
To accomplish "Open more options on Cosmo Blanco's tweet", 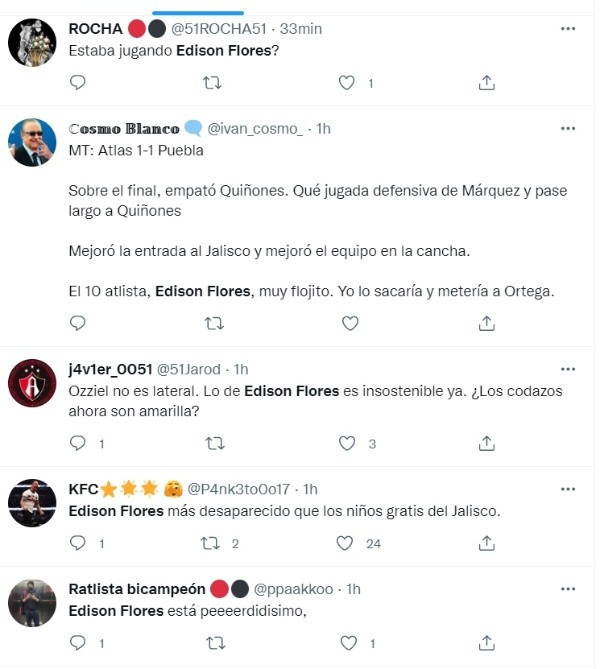I will [x=568, y=128].
